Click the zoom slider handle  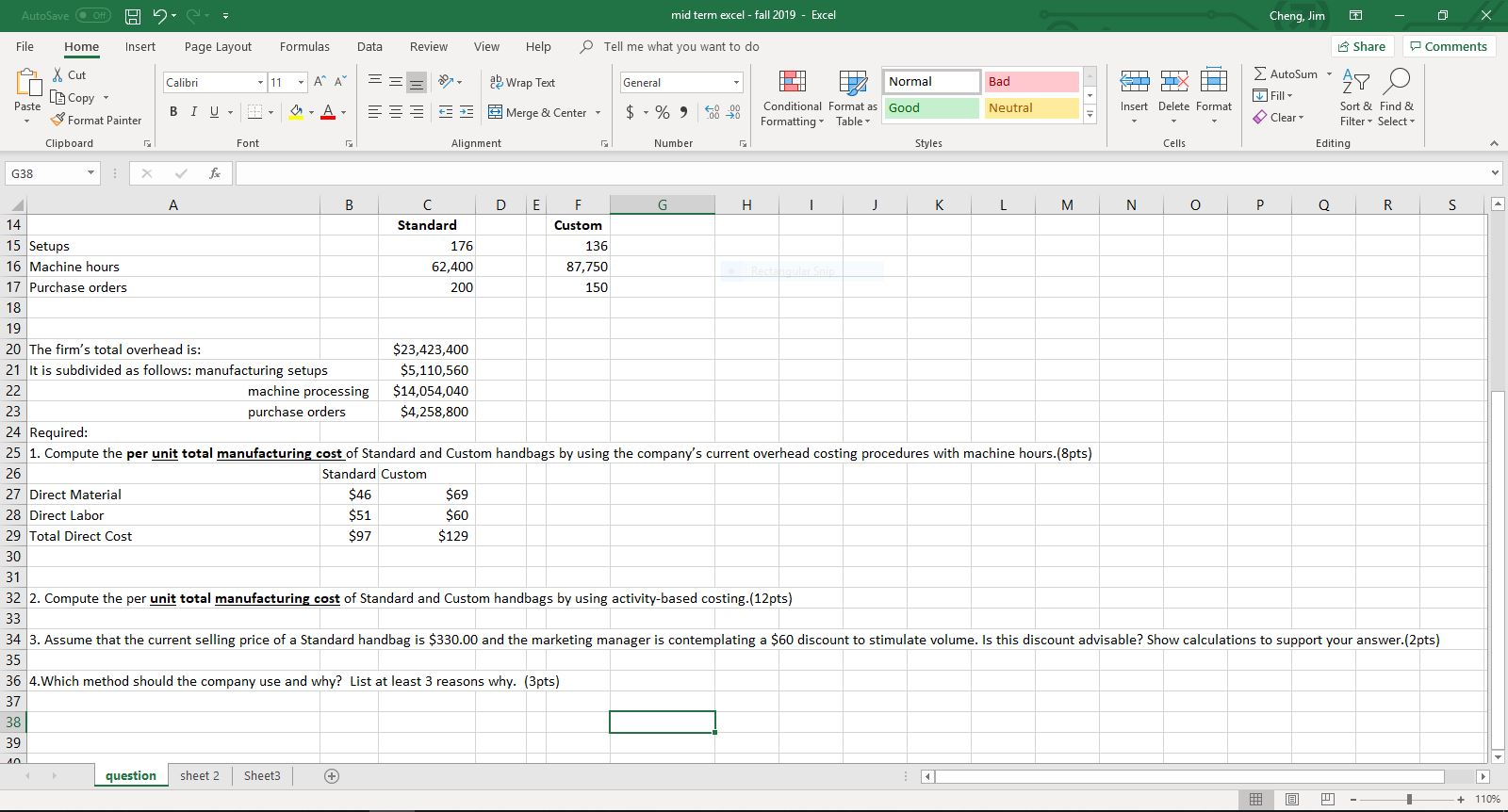click(1409, 800)
